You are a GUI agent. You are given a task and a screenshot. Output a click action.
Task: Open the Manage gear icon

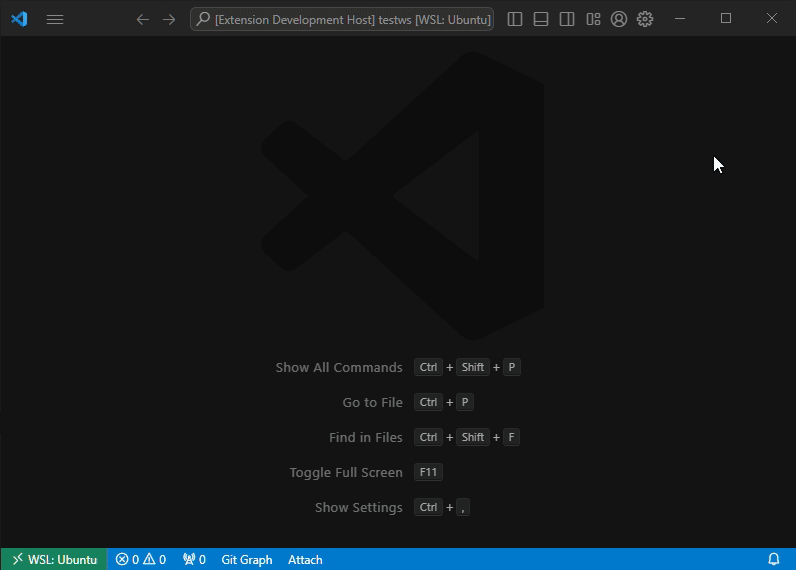click(x=645, y=19)
